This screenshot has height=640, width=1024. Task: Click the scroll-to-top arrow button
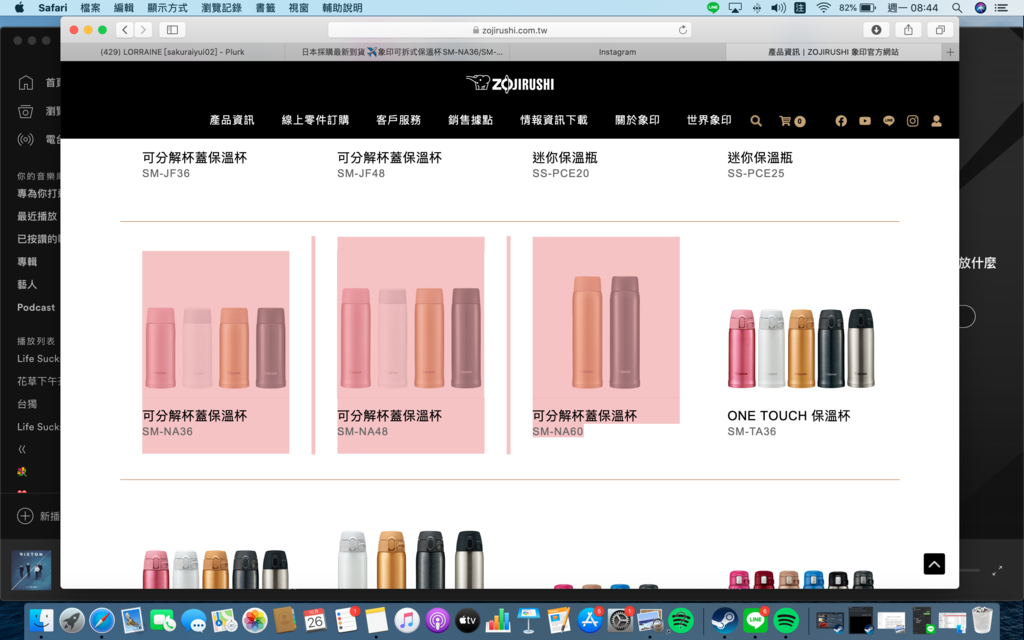point(935,564)
